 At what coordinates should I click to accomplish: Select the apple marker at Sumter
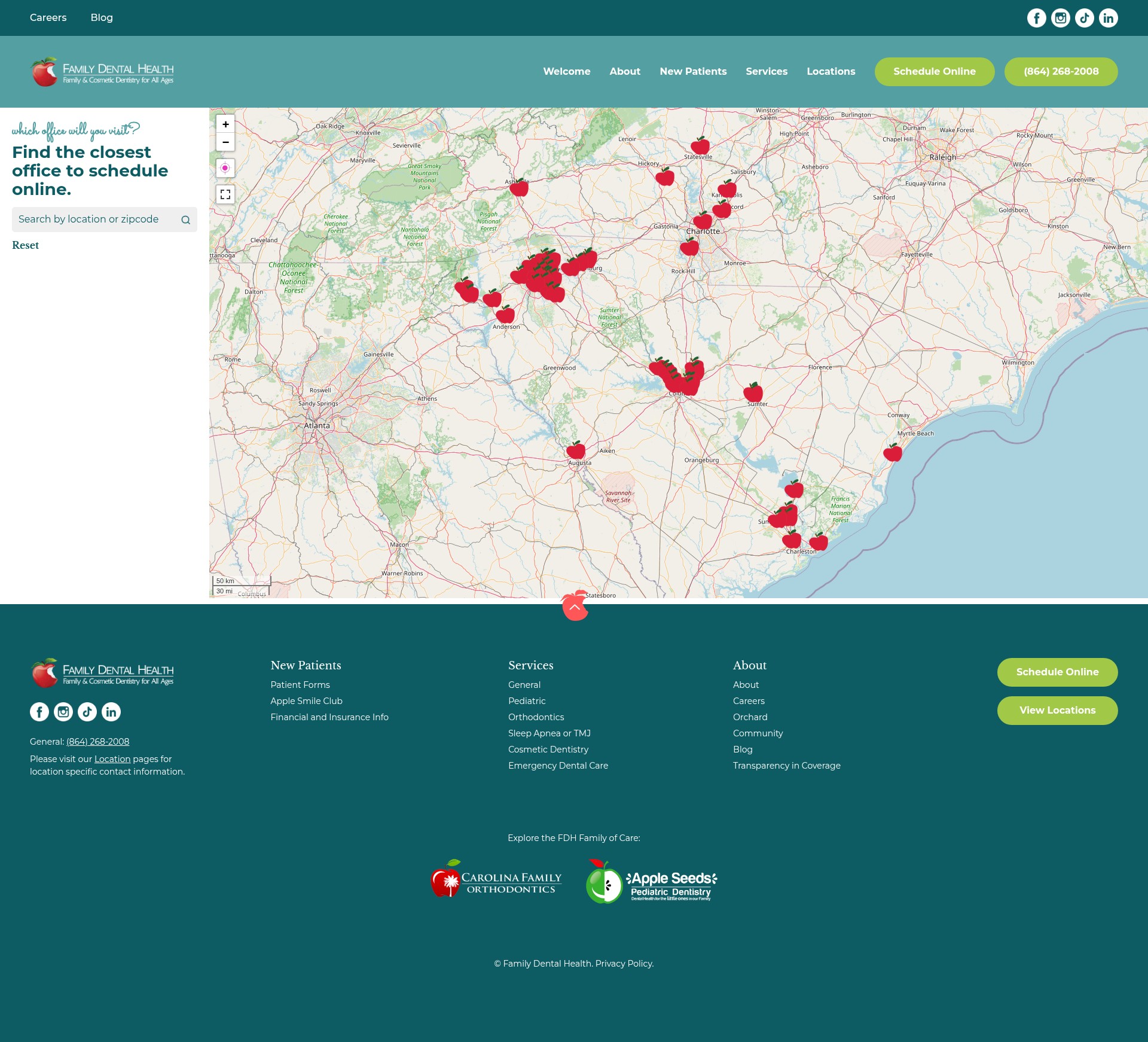(x=753, y=393)
